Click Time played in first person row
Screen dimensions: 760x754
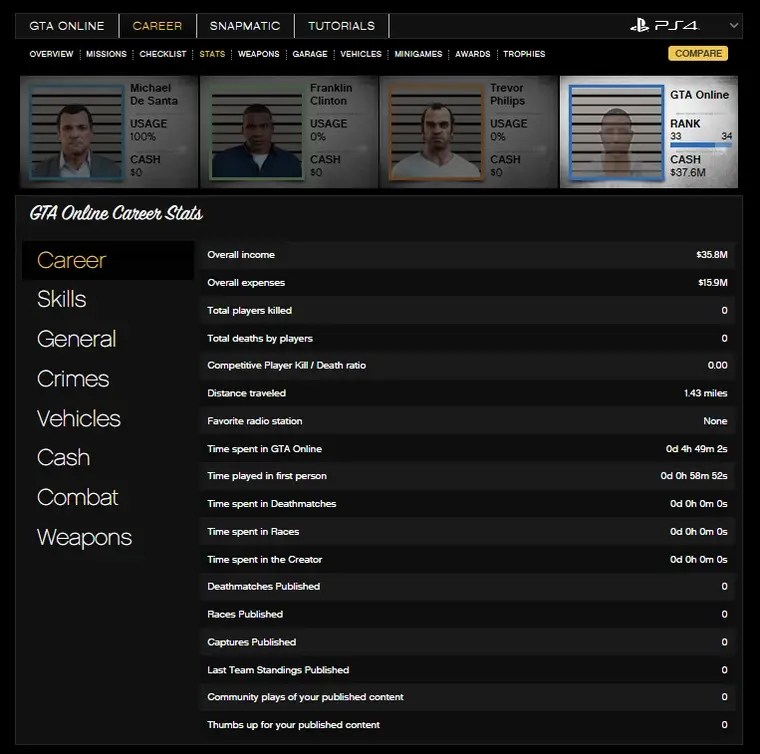tap(467, 476)
